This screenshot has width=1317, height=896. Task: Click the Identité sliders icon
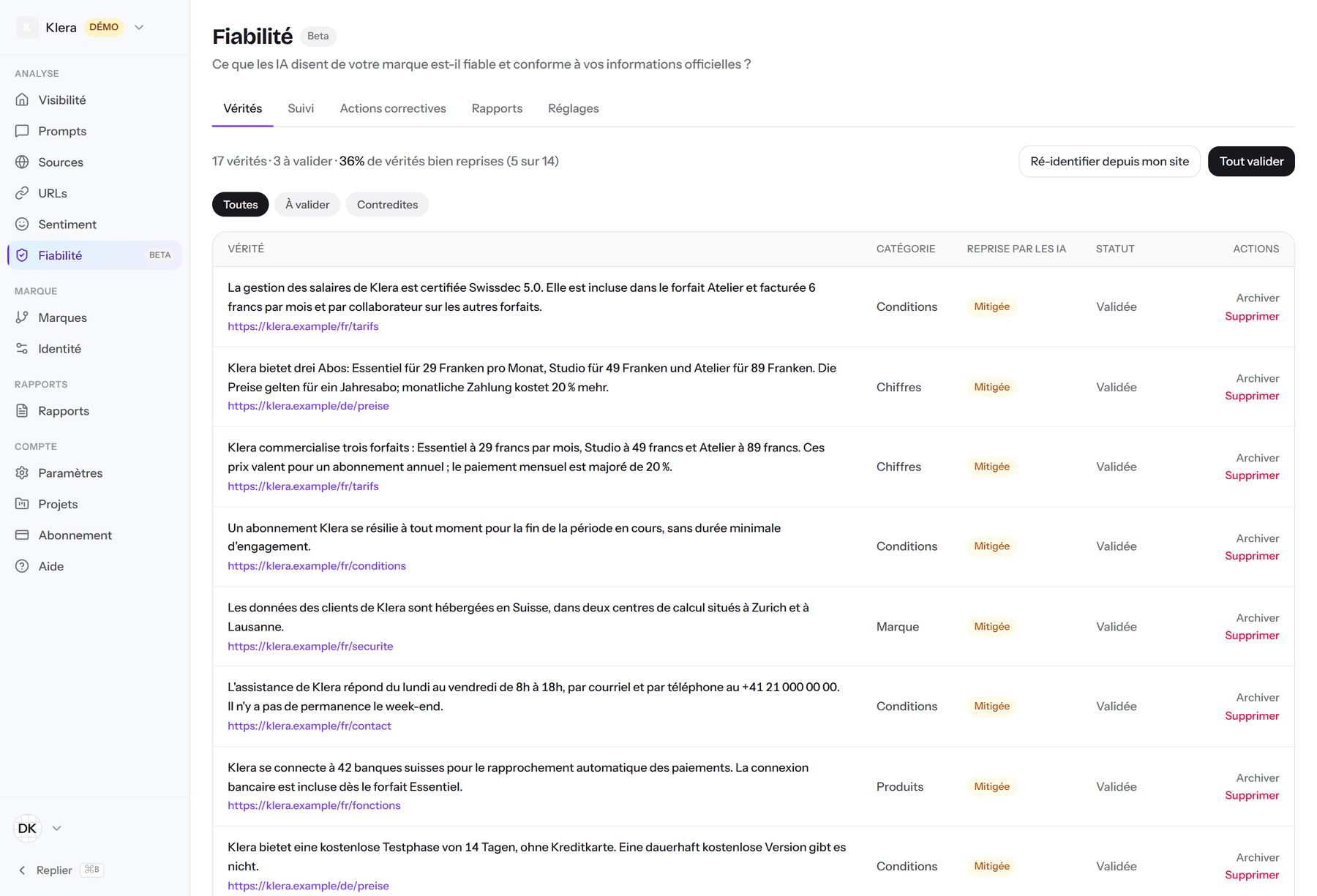[22, 348]
